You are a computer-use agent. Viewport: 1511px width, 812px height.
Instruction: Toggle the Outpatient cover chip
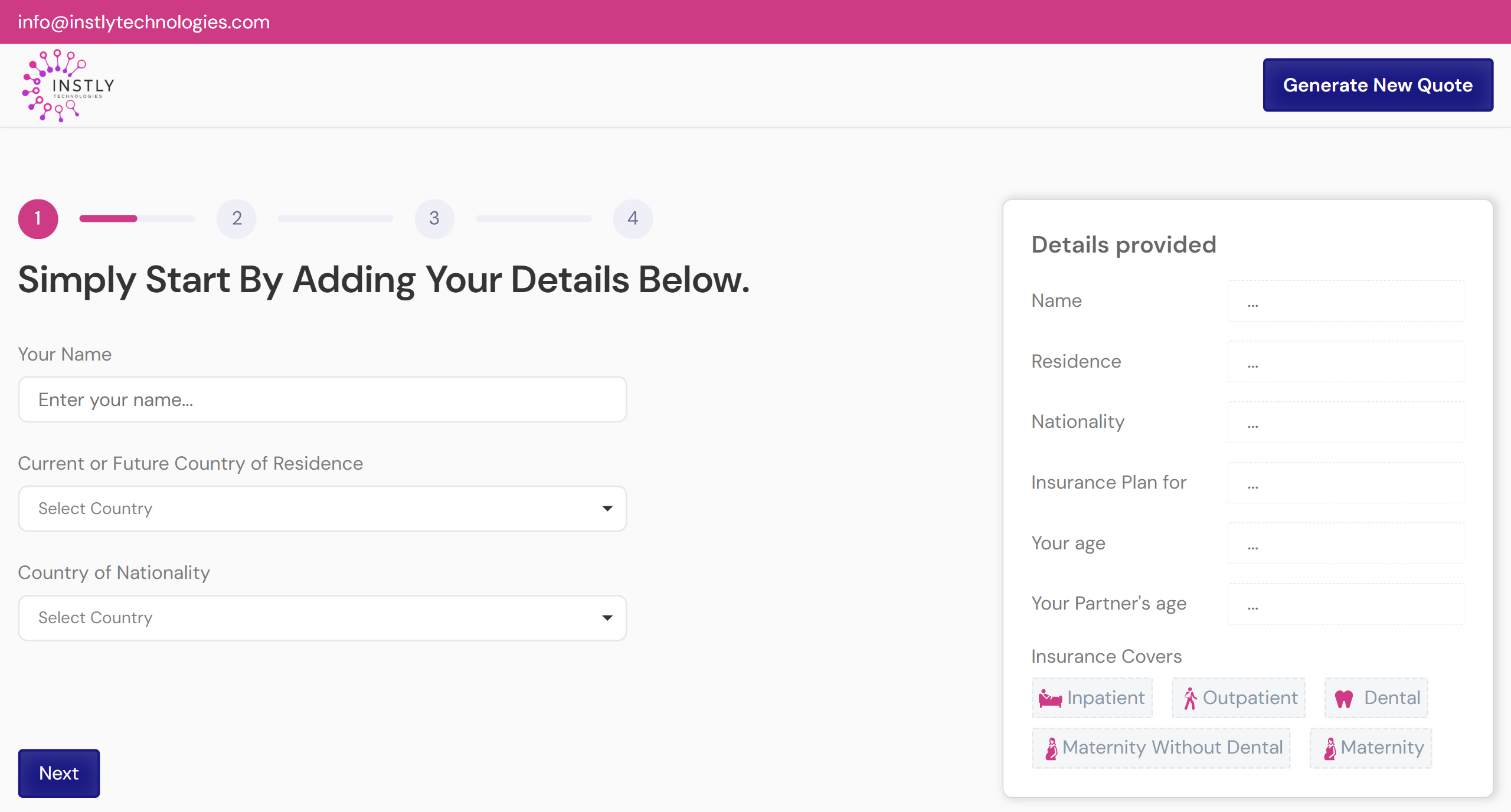point(1238,698)
